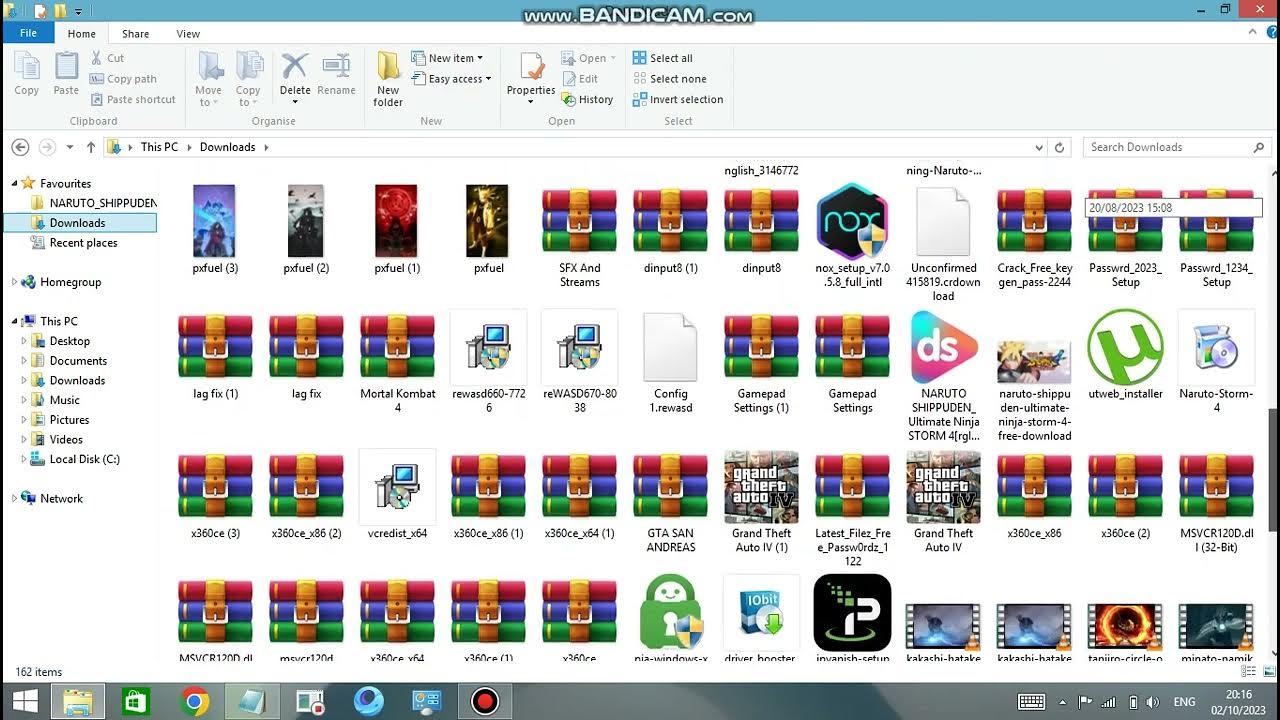Open recent locations dropdown arrow
1280x720 pixels.
click(x=70, y=147)
